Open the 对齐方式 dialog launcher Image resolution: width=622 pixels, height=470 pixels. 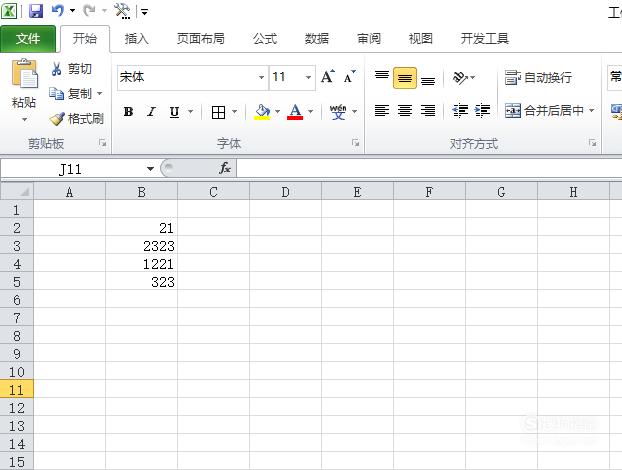click(x=592, y=143)
